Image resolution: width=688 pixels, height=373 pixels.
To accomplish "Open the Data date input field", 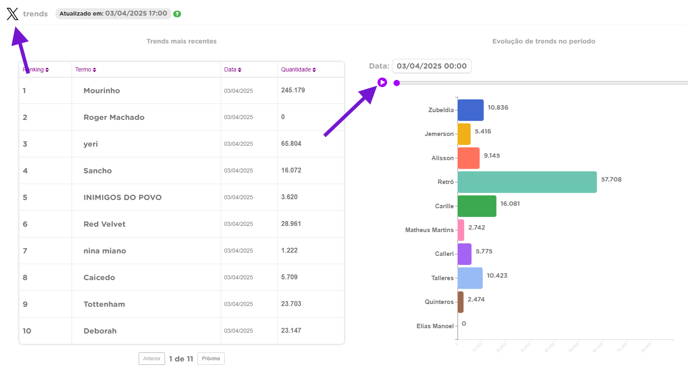I will click(x=431, y=66).
